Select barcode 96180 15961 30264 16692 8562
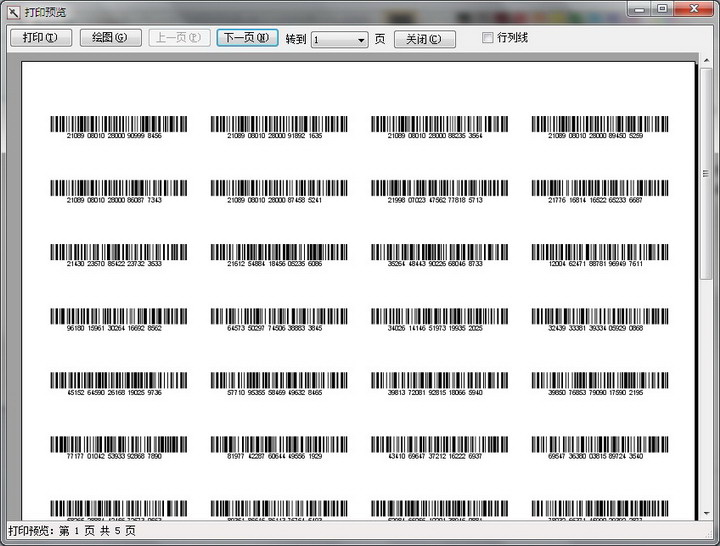Screen dimensions: 720x546 (x=118, y=320)
